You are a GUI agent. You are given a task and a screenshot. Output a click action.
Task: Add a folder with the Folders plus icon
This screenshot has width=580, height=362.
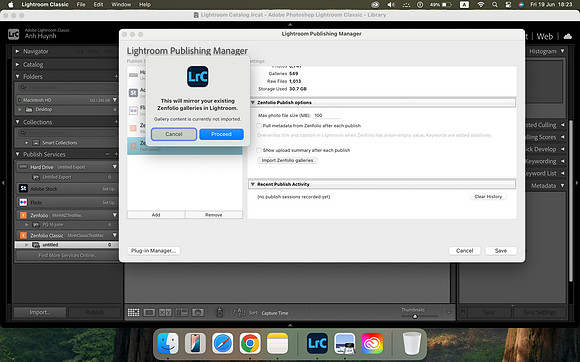pos(116,77)
